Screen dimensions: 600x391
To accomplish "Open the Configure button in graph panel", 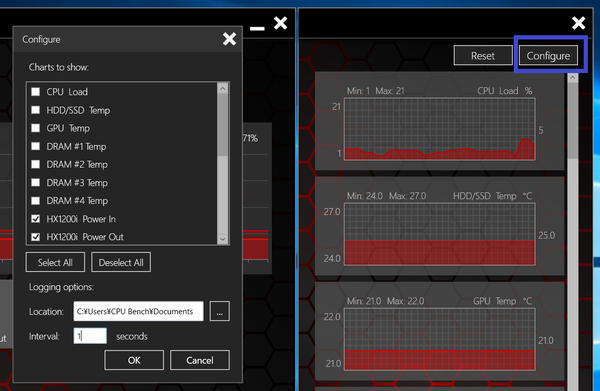I will tap(548, 55).
